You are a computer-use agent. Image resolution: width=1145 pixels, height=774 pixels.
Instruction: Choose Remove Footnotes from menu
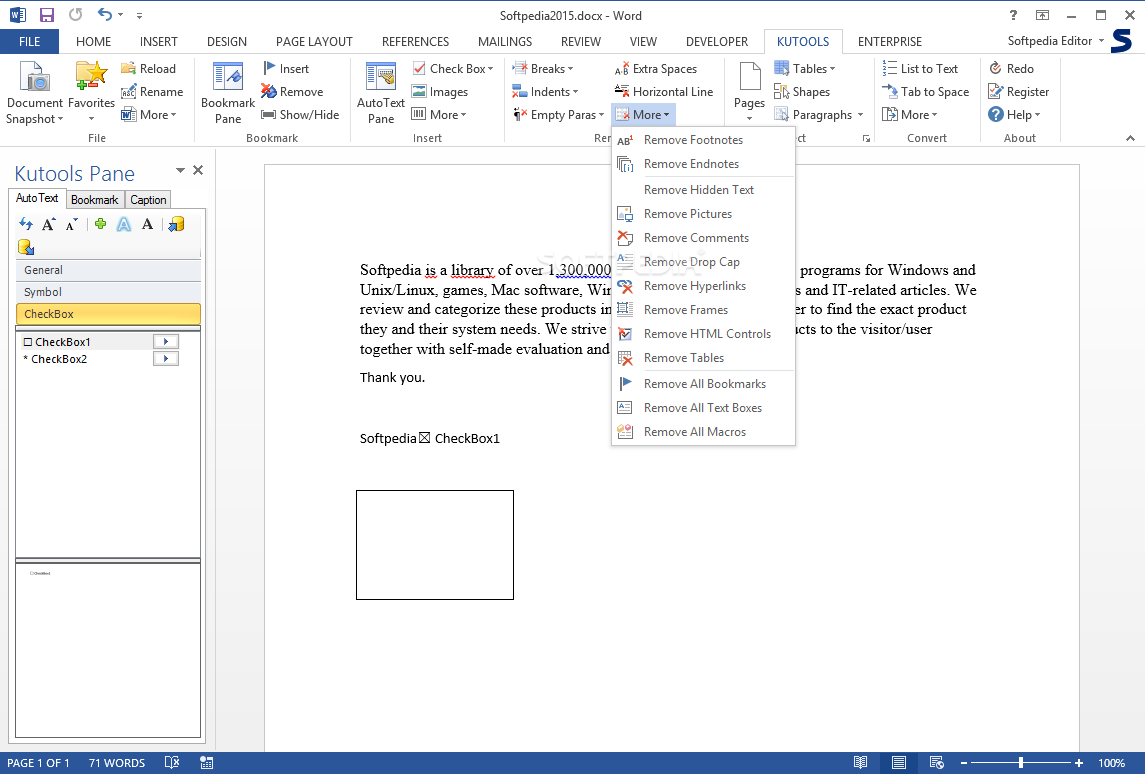(703, 139)
